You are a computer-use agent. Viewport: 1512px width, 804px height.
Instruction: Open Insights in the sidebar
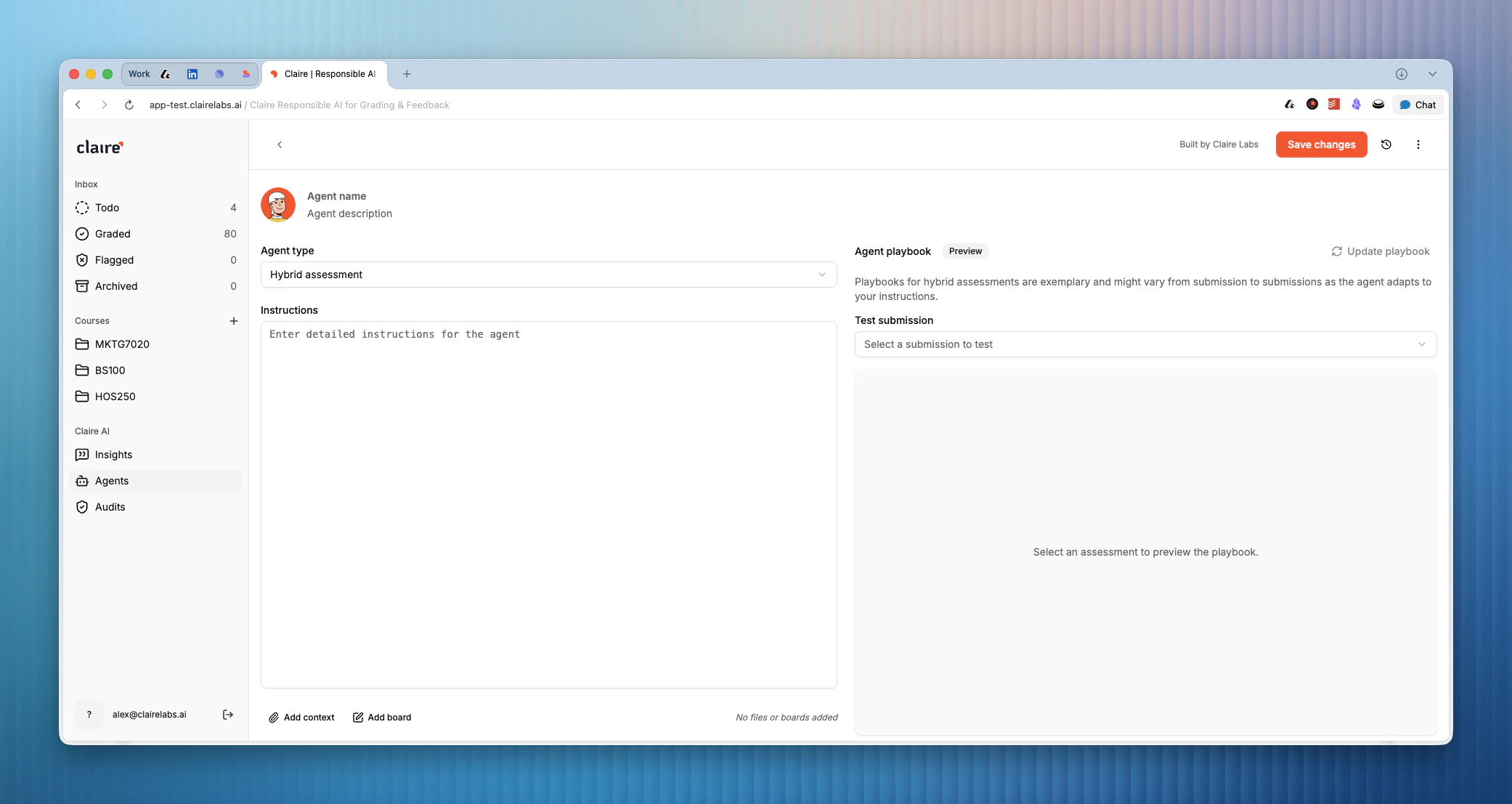pyautogui.click(x=113, y=455)
